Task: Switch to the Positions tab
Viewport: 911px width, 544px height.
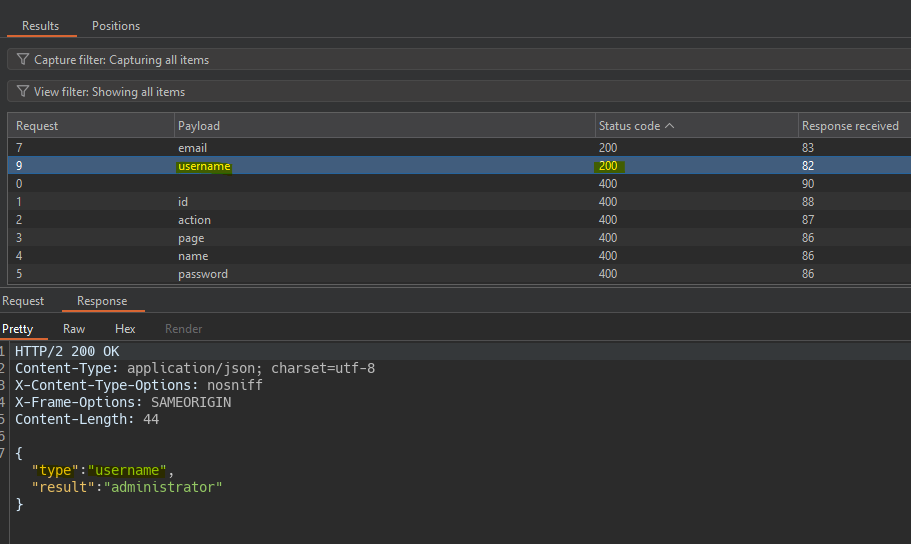Action: [x=116, y=26]
